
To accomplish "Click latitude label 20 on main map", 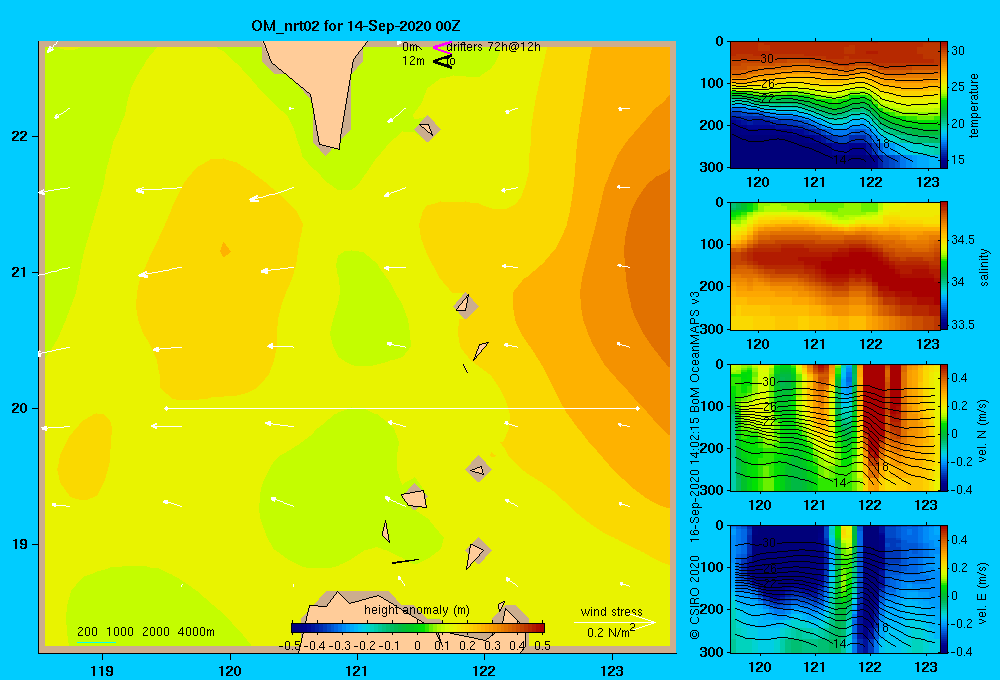I will point(20,408).
